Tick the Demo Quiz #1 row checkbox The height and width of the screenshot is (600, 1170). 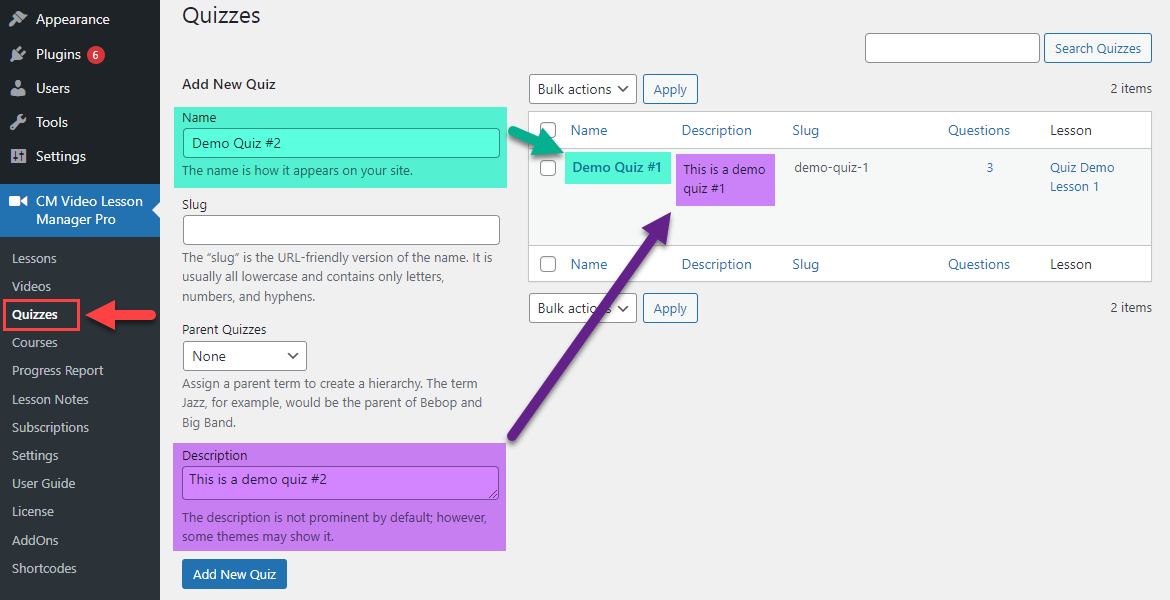(548, 168)
